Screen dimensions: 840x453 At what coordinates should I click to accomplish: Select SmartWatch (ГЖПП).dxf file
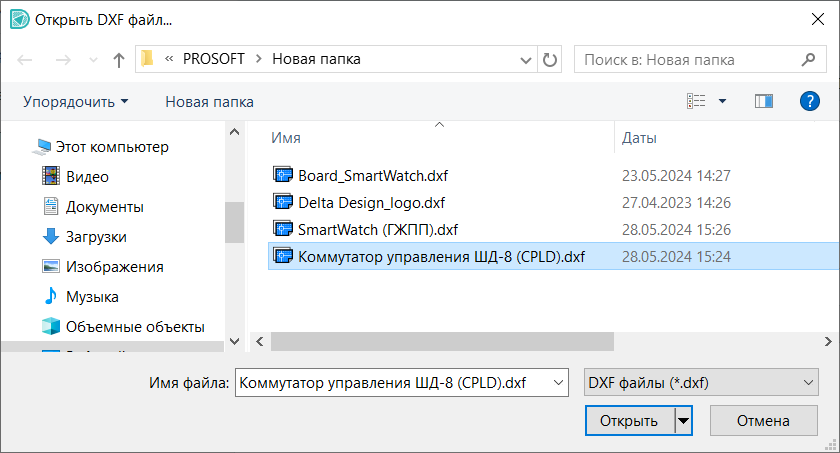(x=378, y=229)
